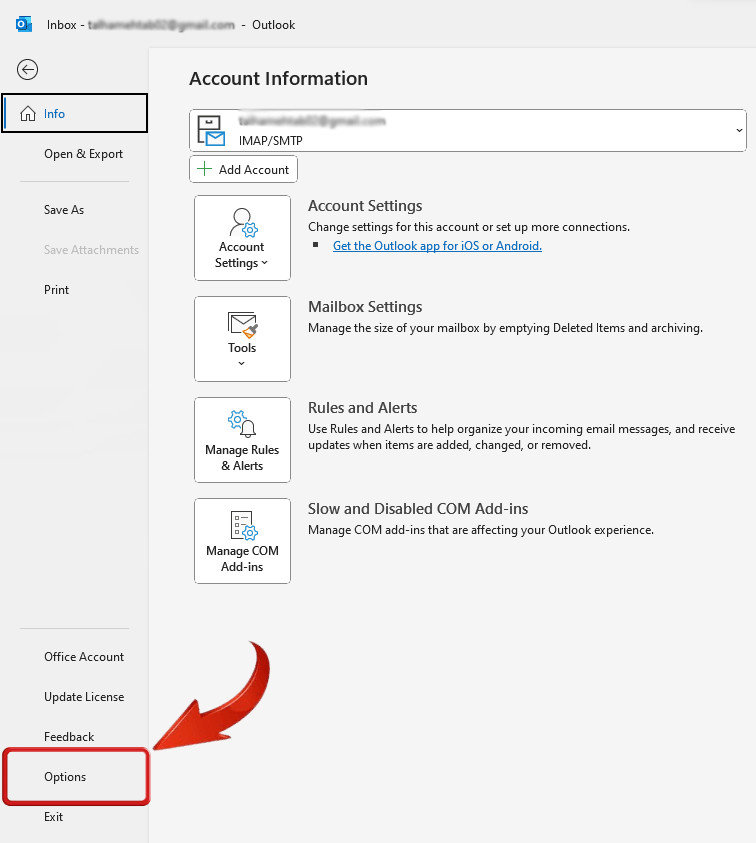
Task: Open the Print page
Action: point(56,290)
